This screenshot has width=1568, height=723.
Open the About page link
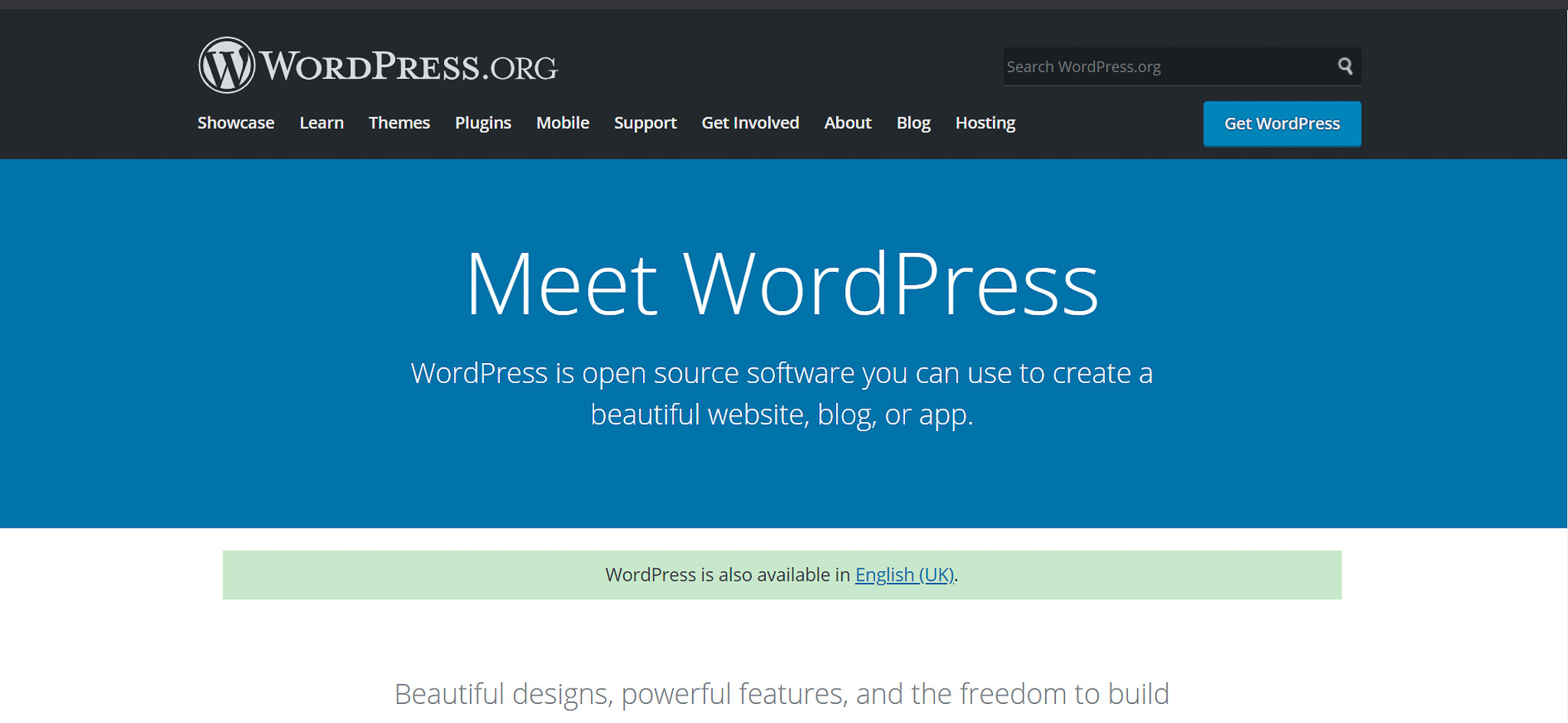(x=847, y=123)
